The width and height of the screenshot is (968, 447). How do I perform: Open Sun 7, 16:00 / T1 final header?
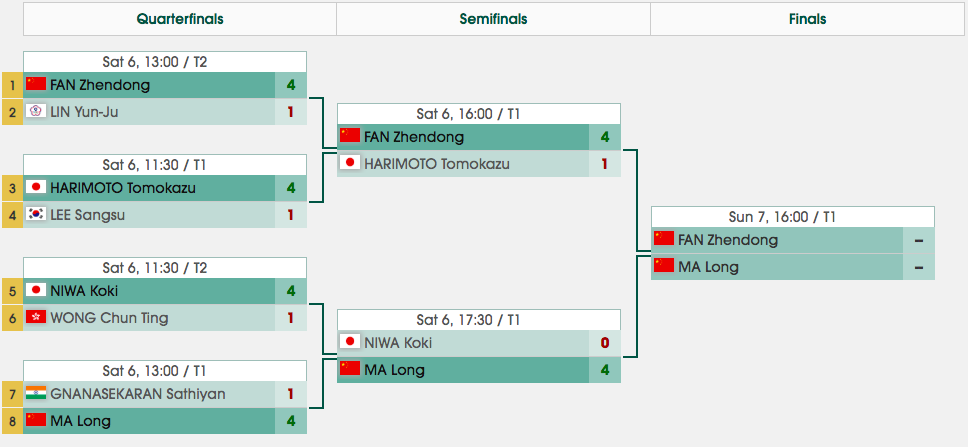coord(792,217)
